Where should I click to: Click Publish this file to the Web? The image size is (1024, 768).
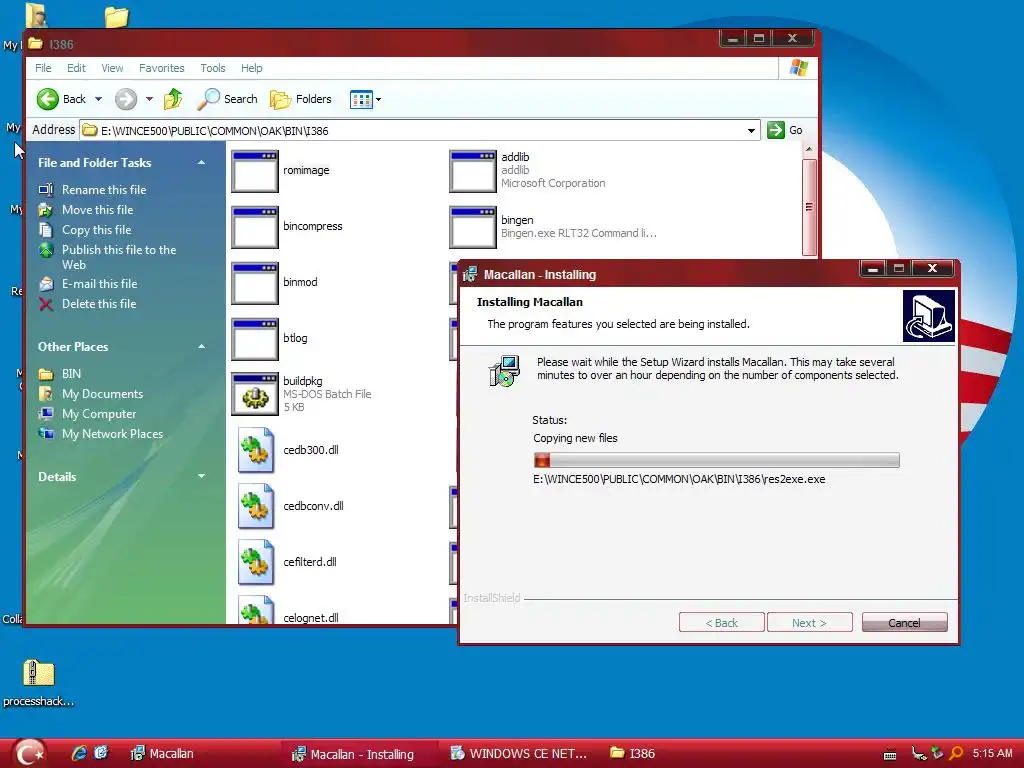119,257
